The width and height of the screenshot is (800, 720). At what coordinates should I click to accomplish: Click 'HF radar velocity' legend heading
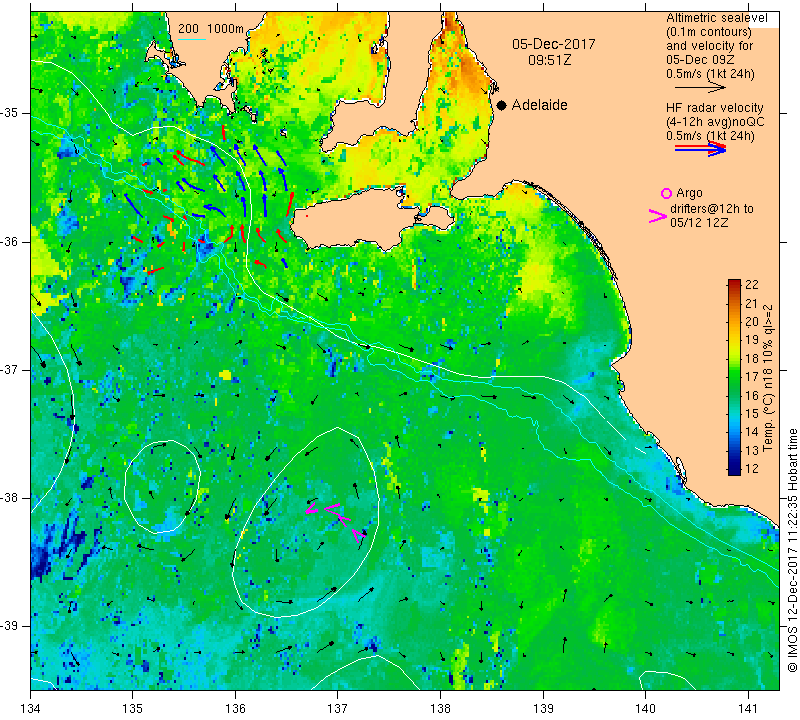click(714, 108)
